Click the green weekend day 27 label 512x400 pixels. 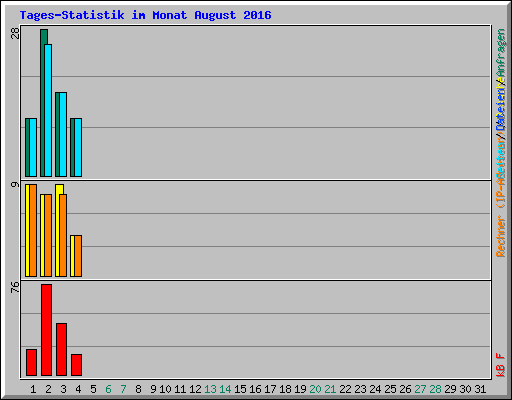pyautogui.click(x=420, y=389)
